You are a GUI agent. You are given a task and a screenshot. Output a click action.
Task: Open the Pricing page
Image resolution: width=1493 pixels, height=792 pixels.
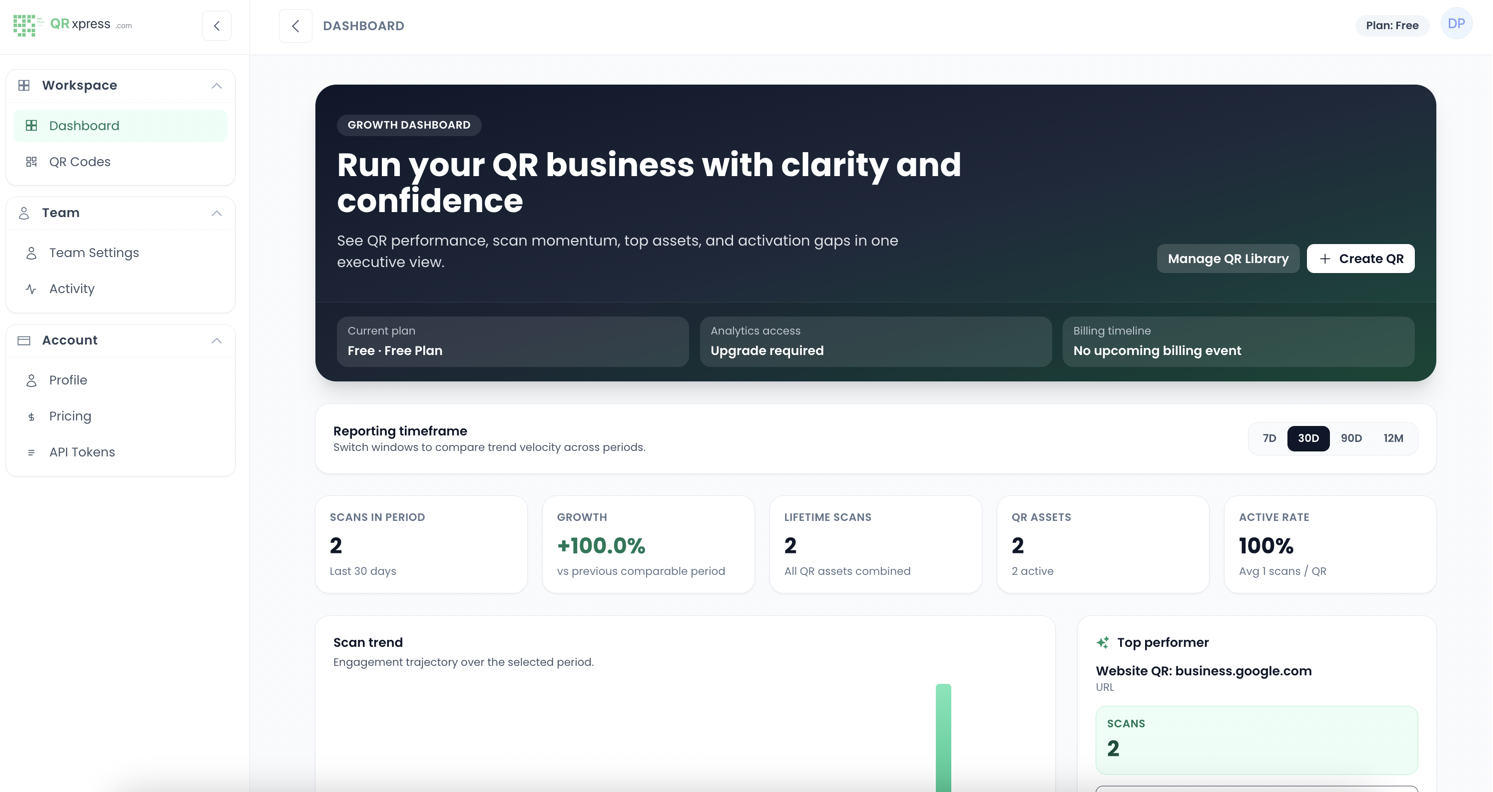(120, 416)
